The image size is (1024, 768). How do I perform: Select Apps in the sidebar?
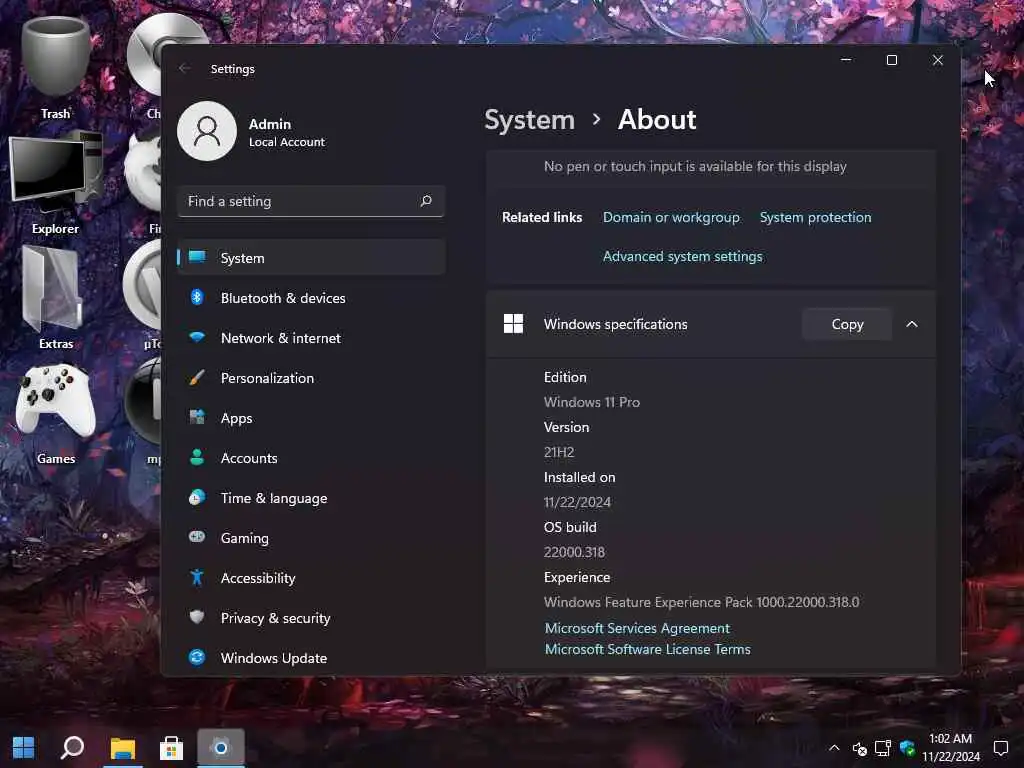(312, 418)
